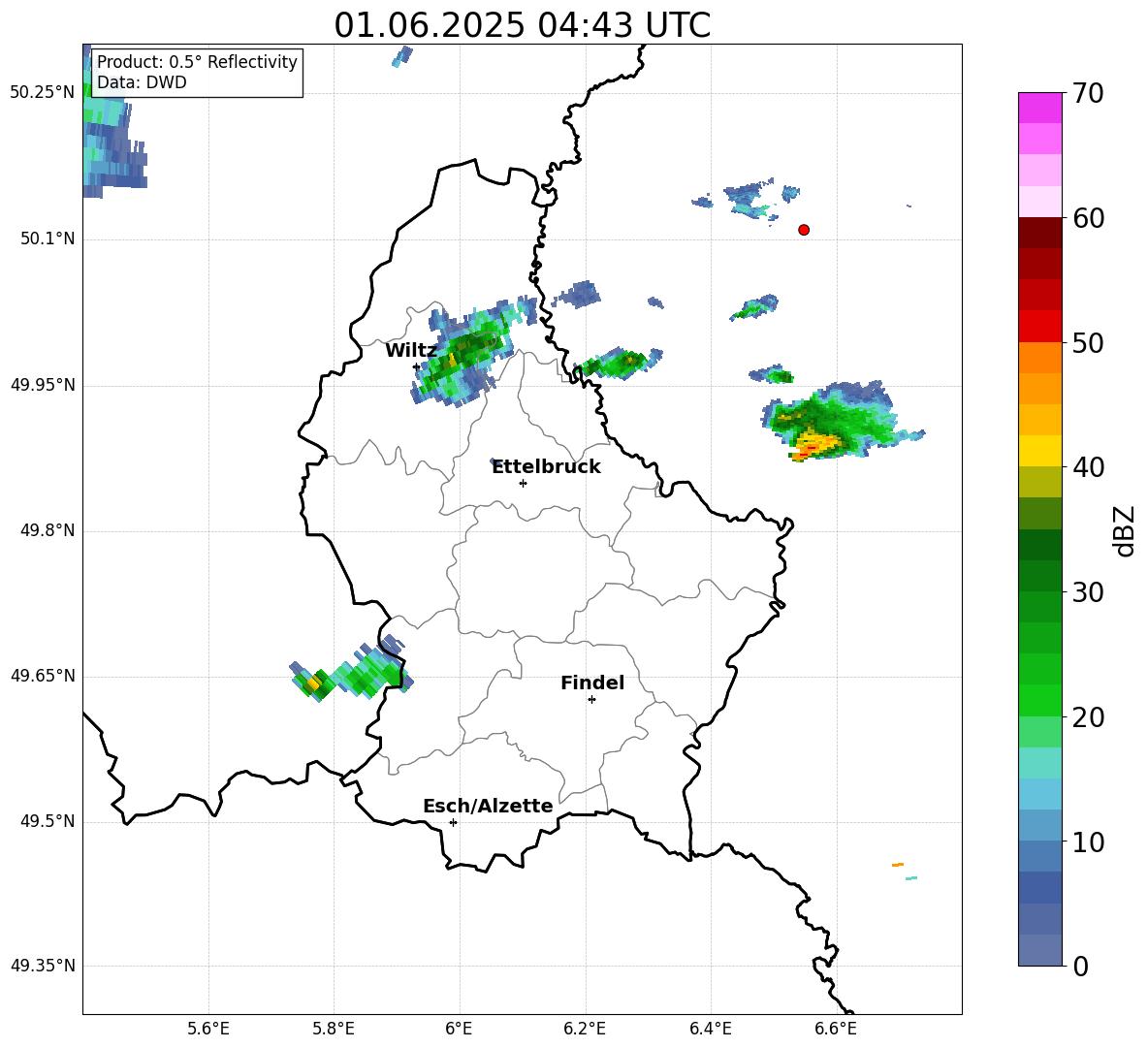Click the small orange echo in the southeast corner
The image size is (1148, 1048).
click(898, 865)
